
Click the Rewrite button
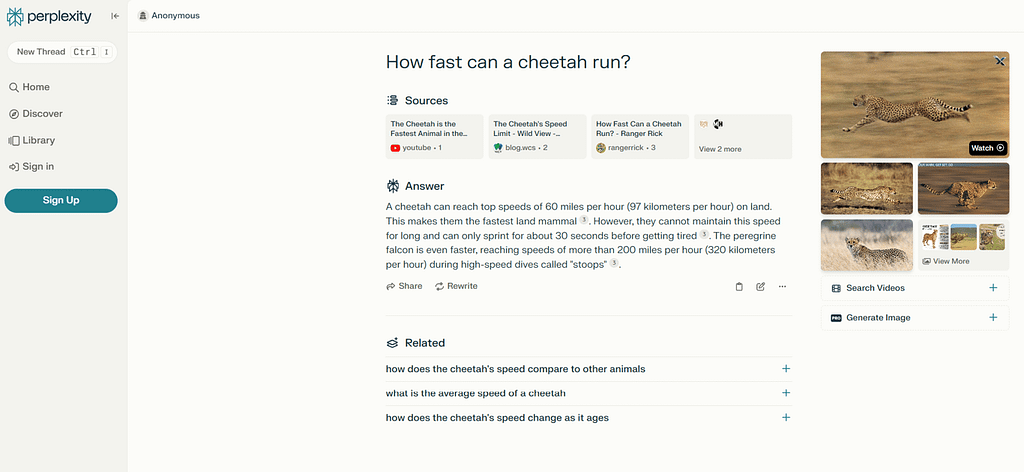456,286
